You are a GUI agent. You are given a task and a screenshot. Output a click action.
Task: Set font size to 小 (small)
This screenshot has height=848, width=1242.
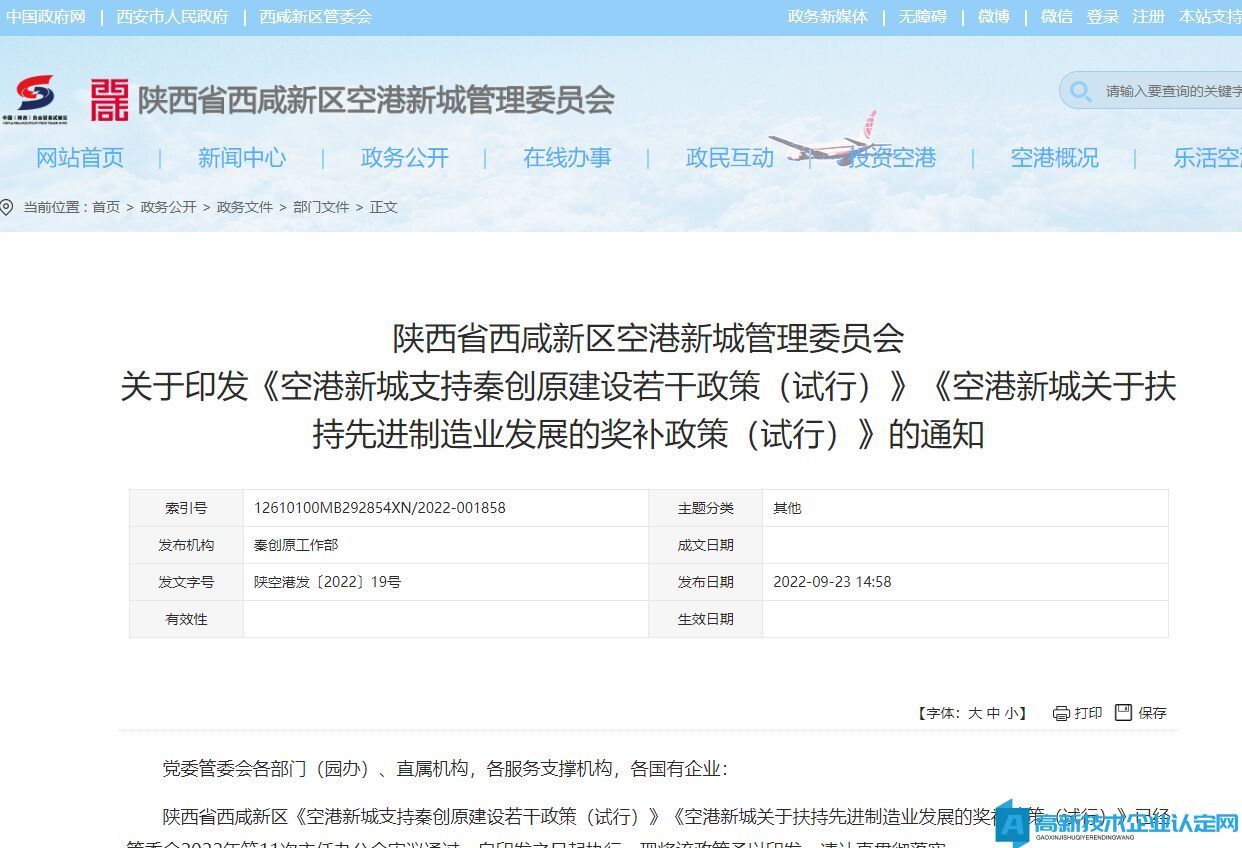[x=1012, y=713]
